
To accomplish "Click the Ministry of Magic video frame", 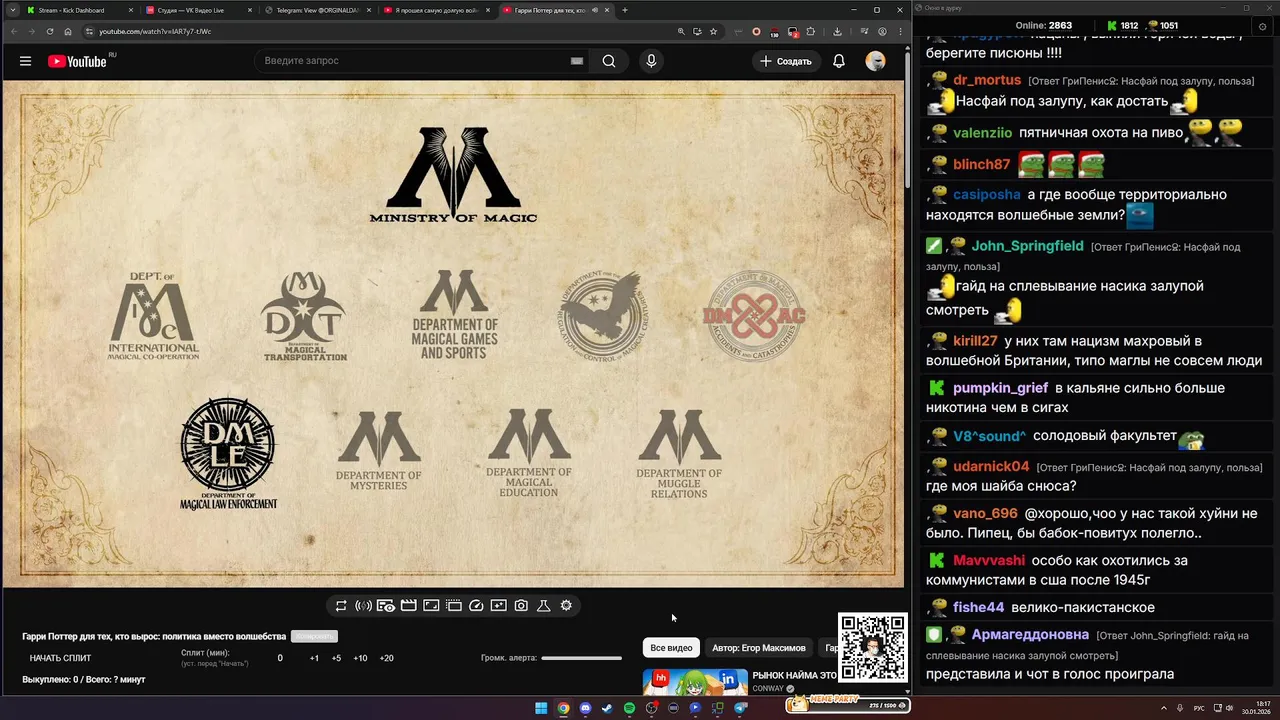I will 453,333.
